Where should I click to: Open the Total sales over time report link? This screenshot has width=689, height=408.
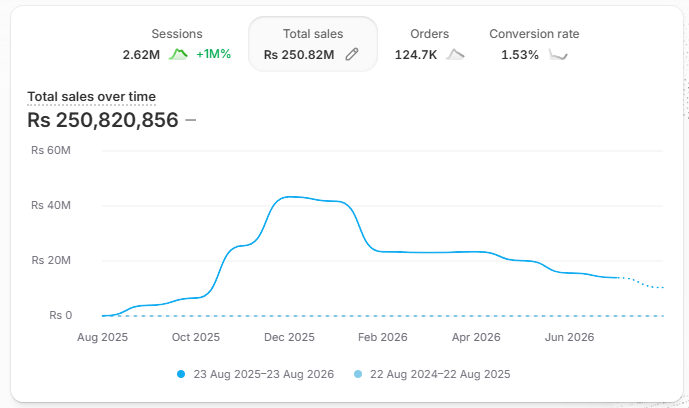(91, 97)
